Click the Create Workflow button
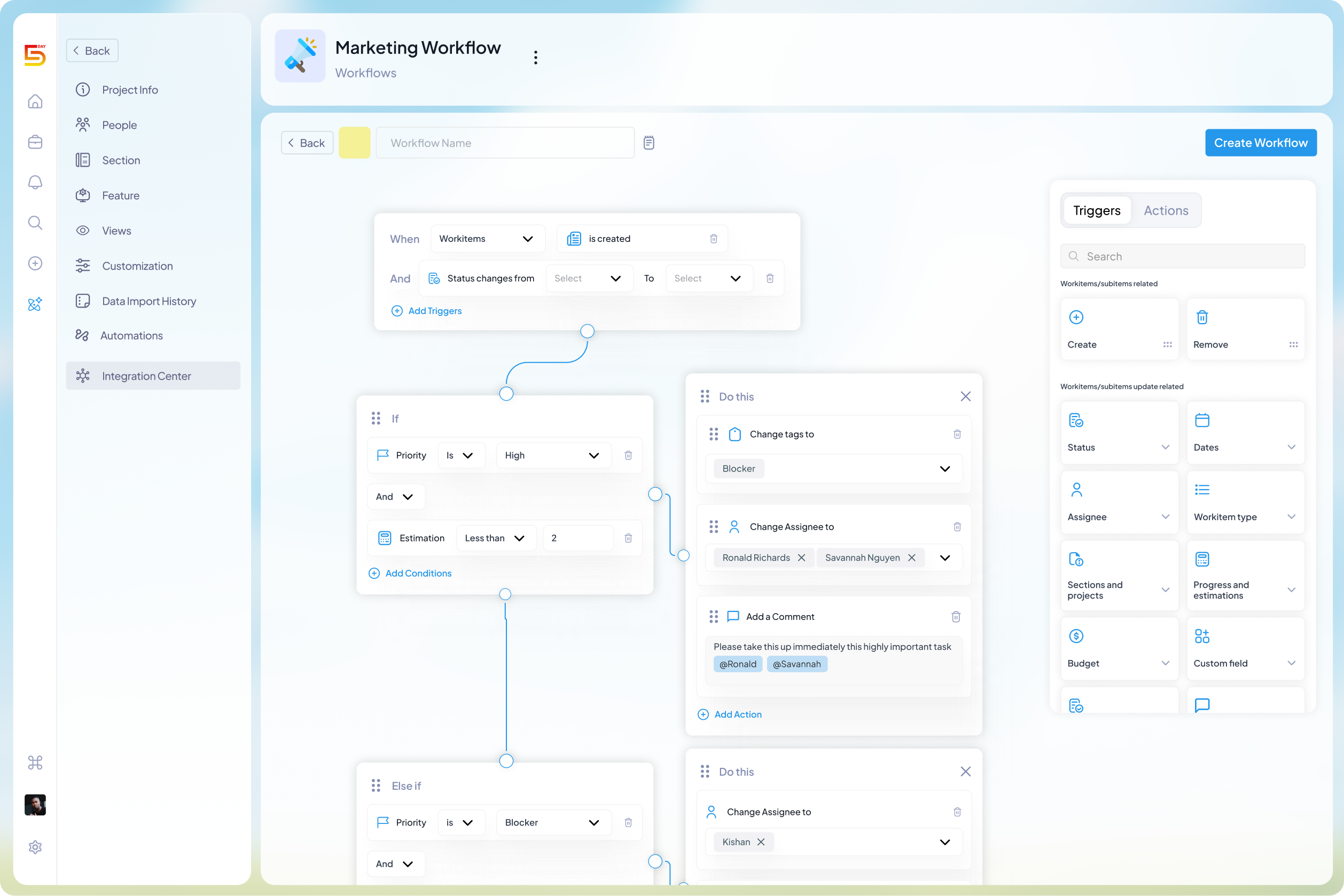The width and height of the screenshot is (1344, 896). click(x=1261, y=142)
